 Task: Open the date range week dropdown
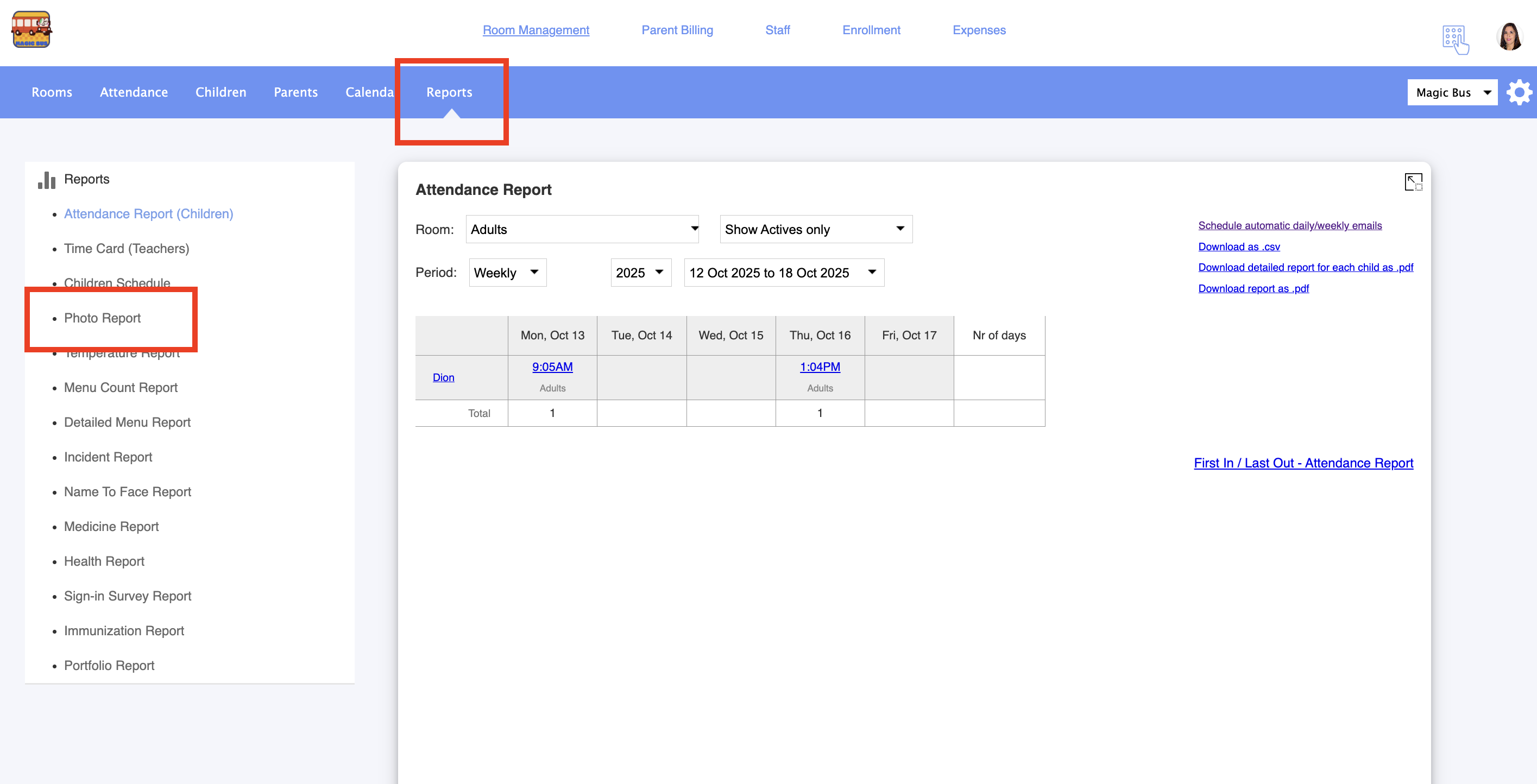point(783,273)
